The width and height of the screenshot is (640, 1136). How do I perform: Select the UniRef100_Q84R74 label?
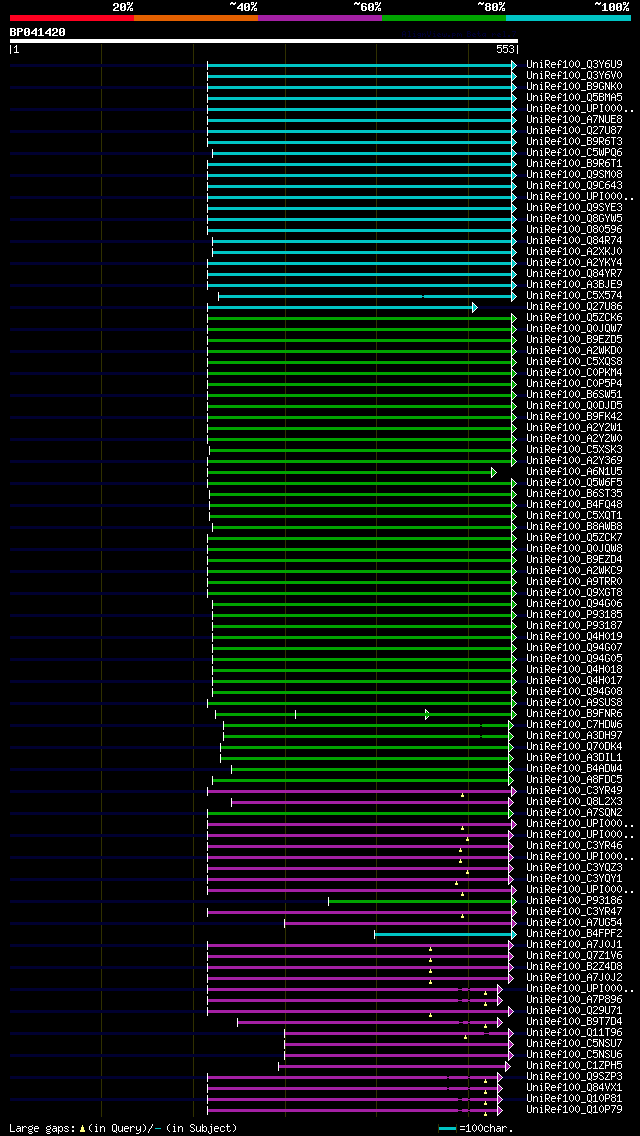(574, 241)
